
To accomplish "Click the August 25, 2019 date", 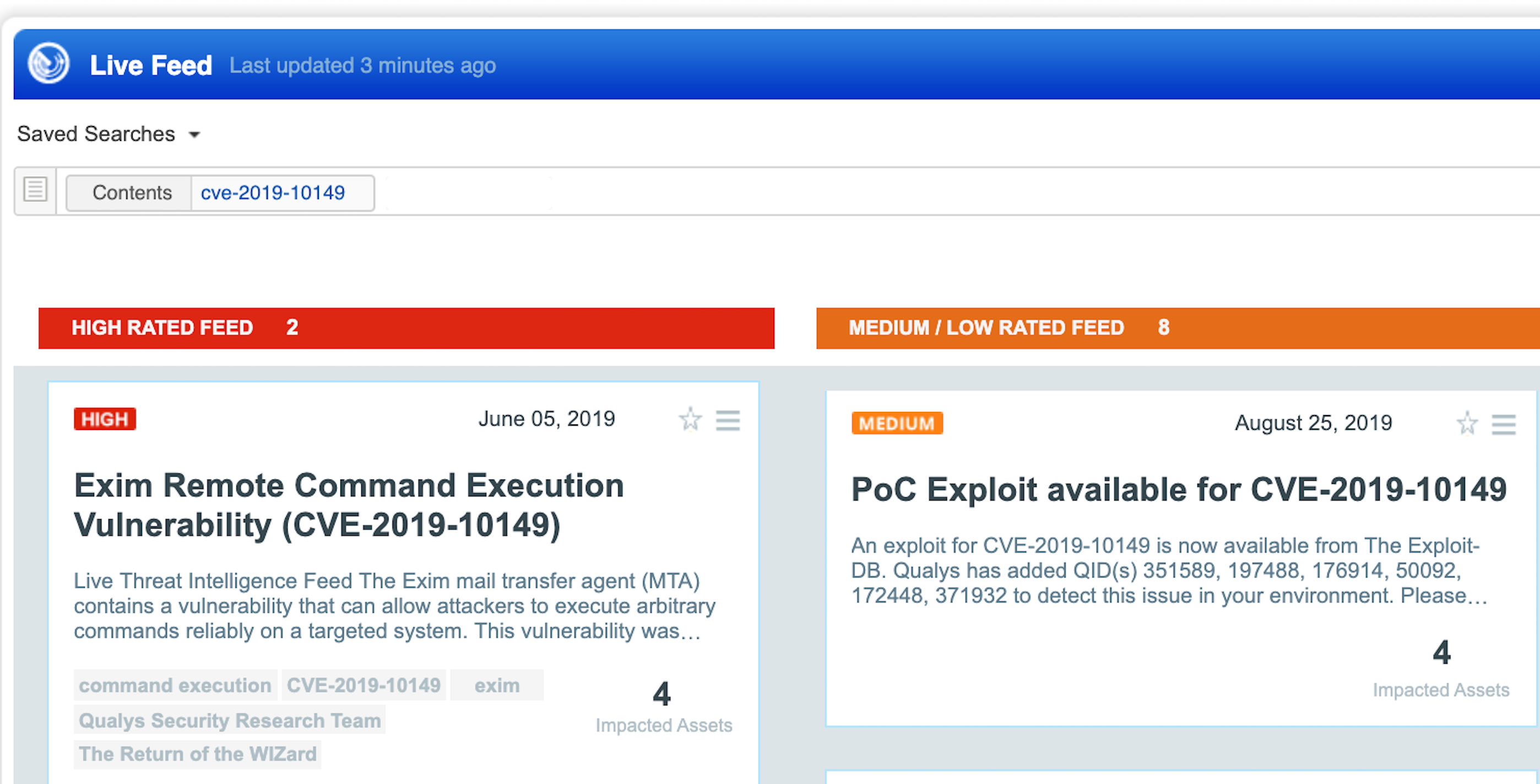I will (x=1314, y=423).
